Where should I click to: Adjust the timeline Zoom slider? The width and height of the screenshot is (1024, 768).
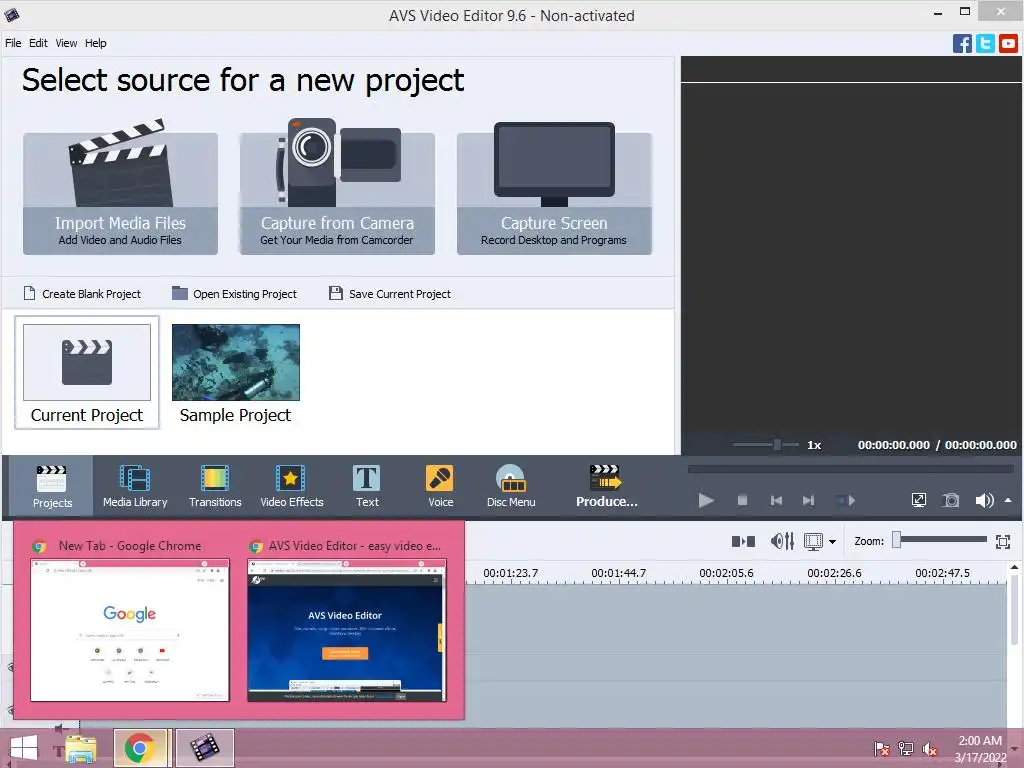[x=940, y=540]
